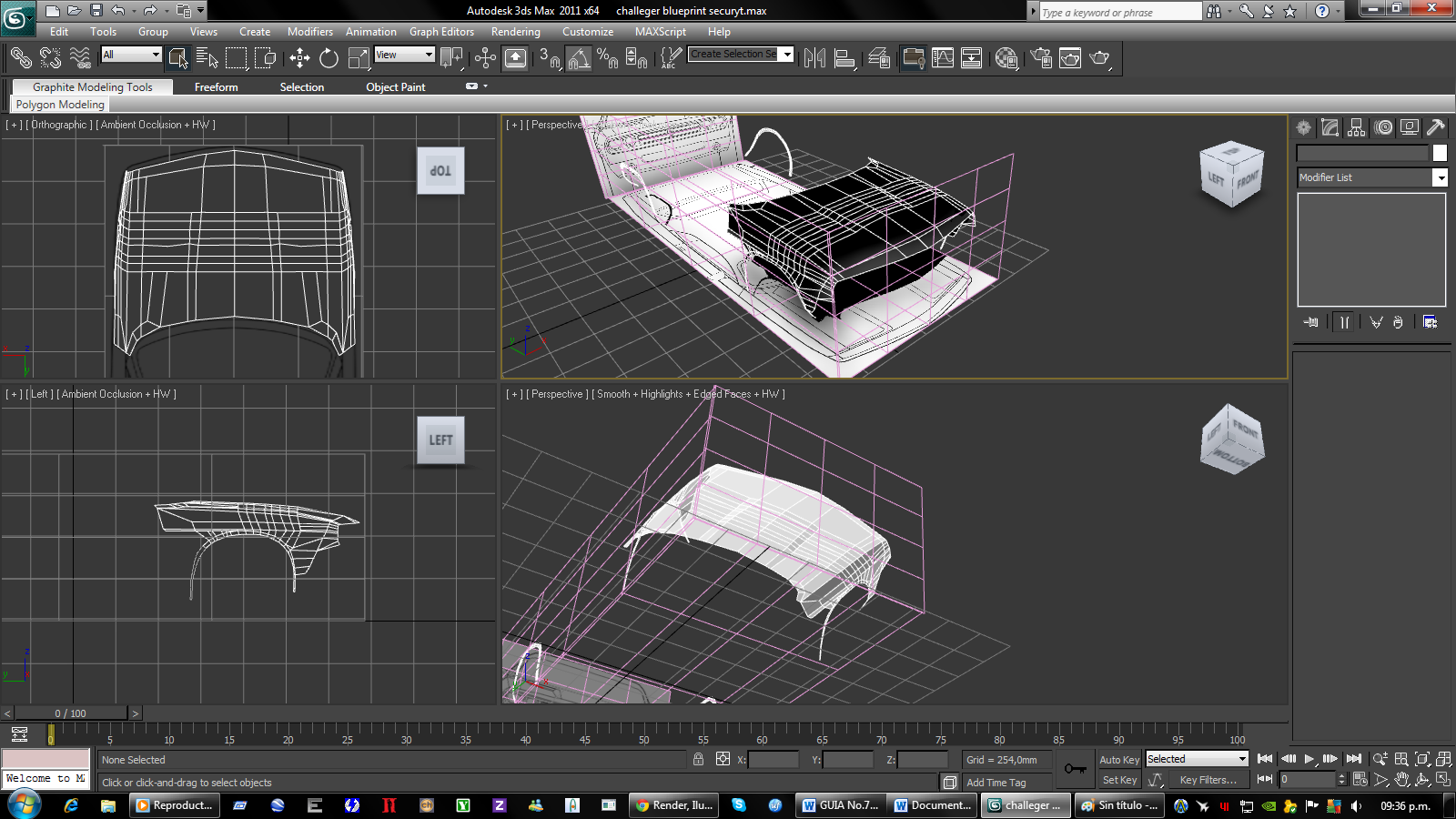Click the Mirror tool icon
Image resolution: width=1456 pixels, height=819 pixels.
[x=814, y=58]
